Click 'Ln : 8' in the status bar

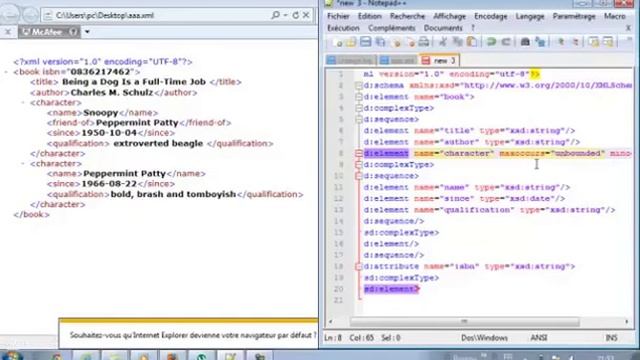[333, 338]
